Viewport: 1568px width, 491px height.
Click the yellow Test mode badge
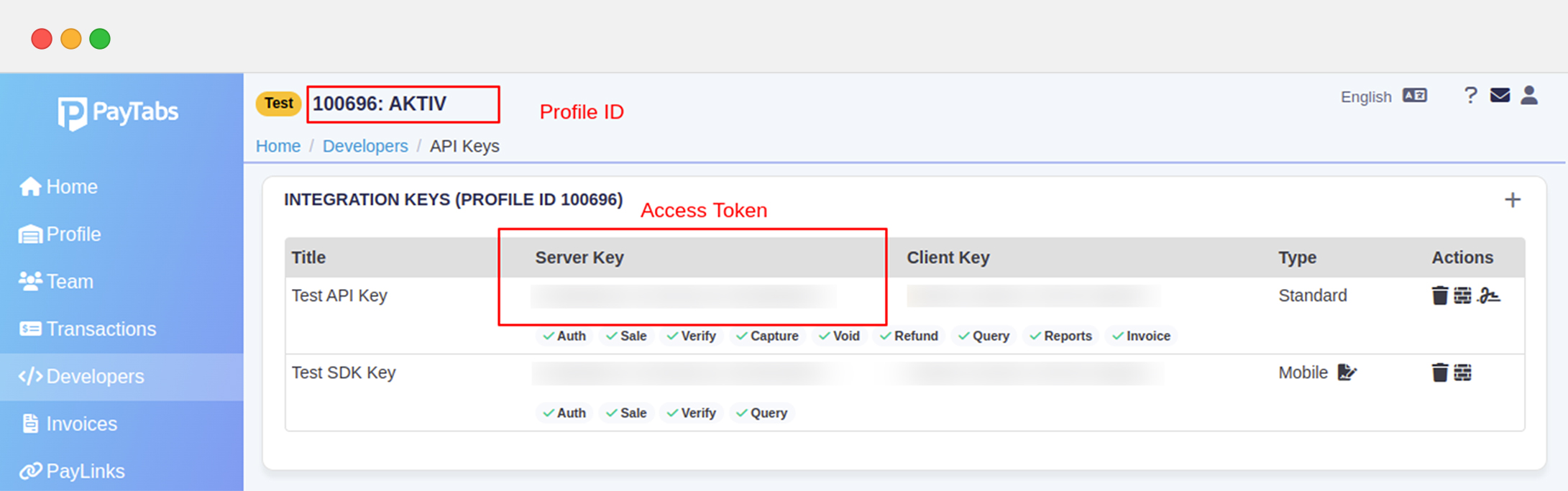tap(278, 104)
